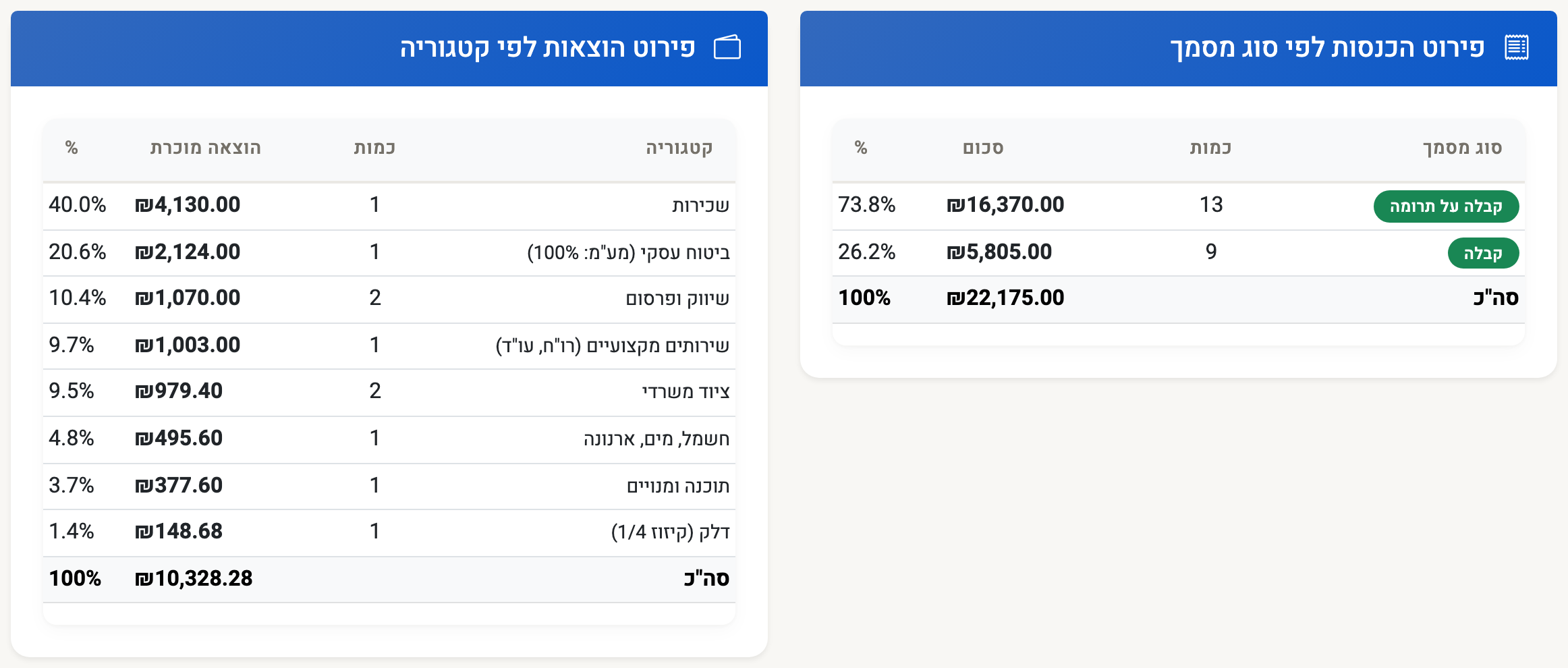Select the 'חשמל, מים, ארנונה' row
Screen dimensions: 1568x668
pyautogui.click(x=389, y=439)
